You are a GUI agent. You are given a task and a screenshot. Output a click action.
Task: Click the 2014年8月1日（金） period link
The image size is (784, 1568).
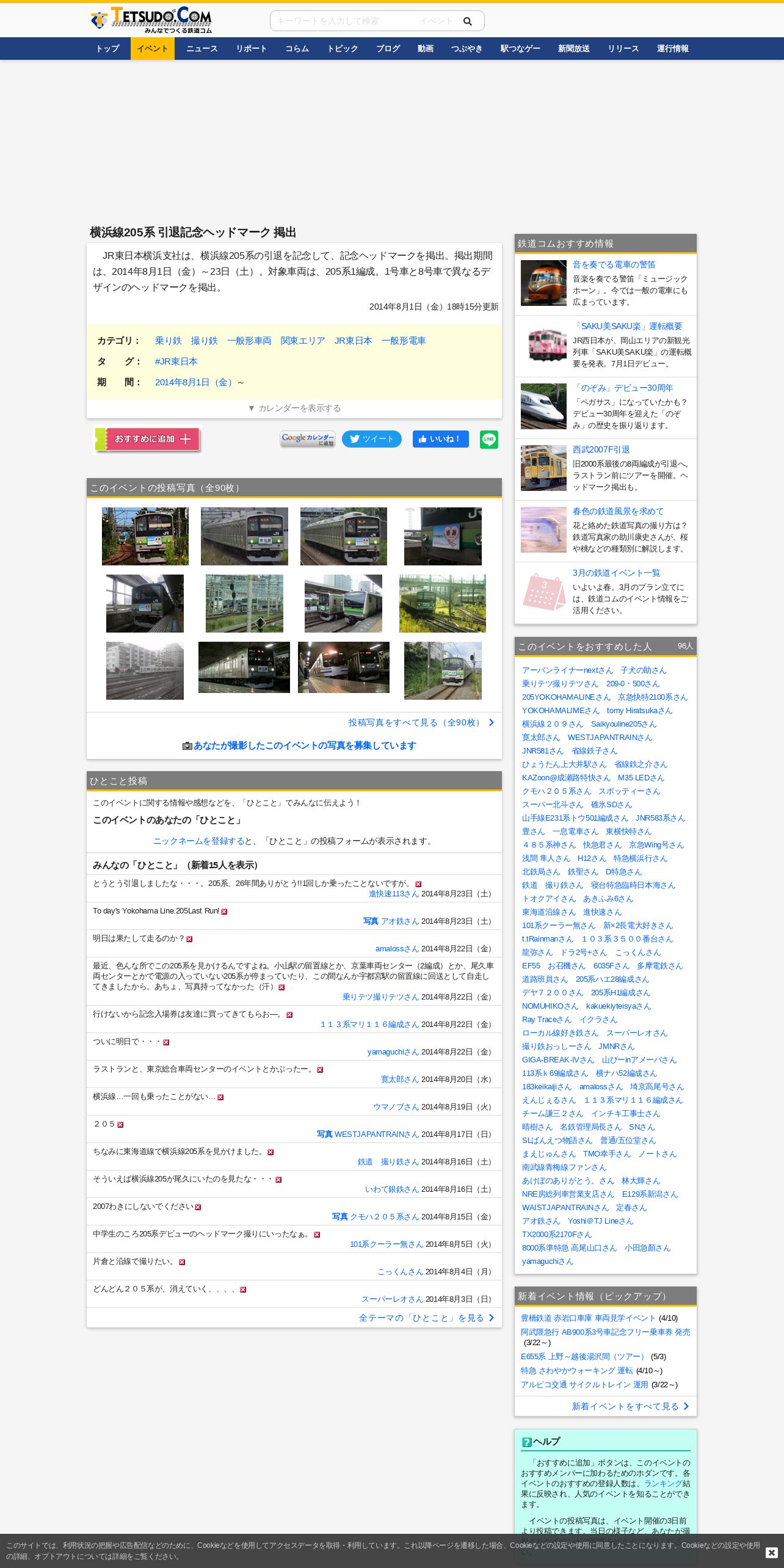point(194,382)
